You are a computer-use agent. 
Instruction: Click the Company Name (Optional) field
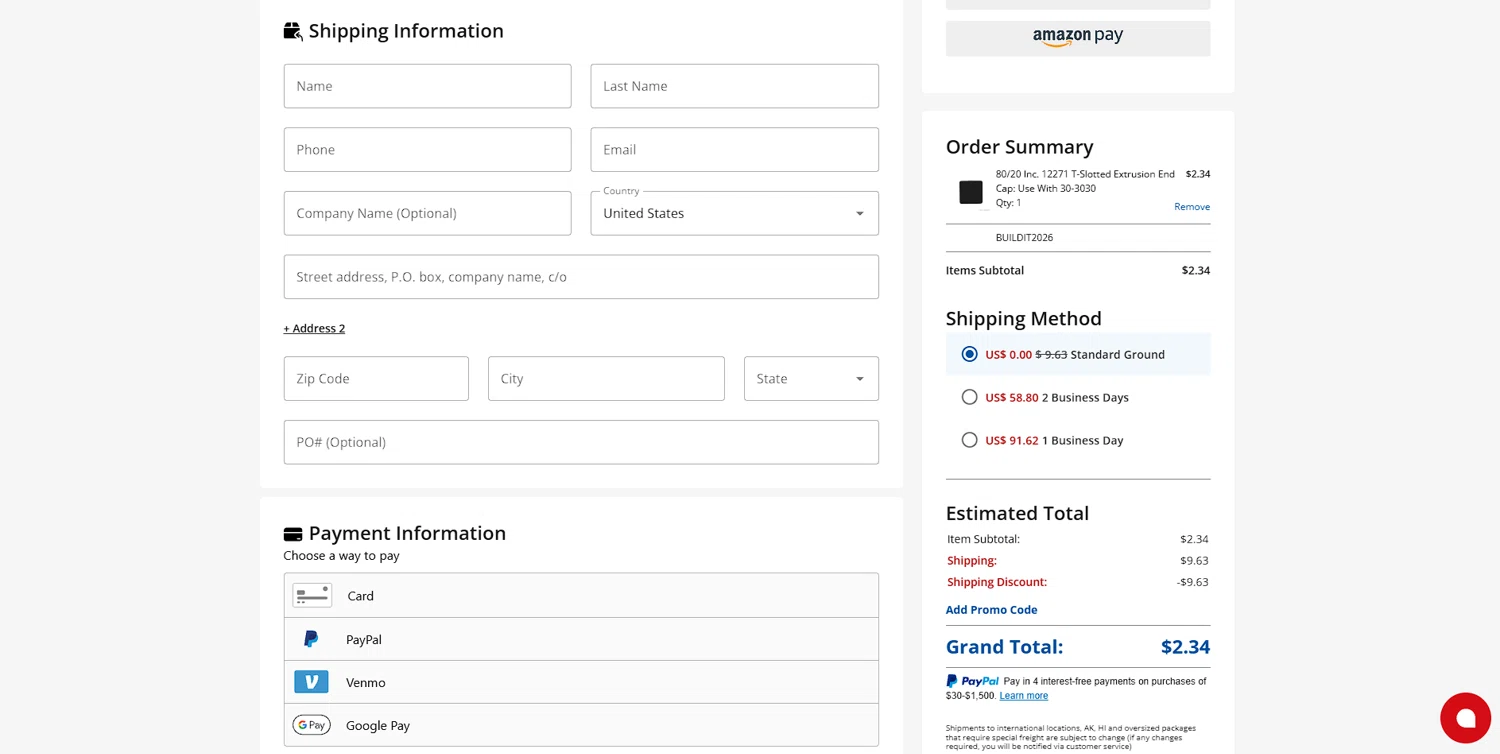(x=427, y=213)
